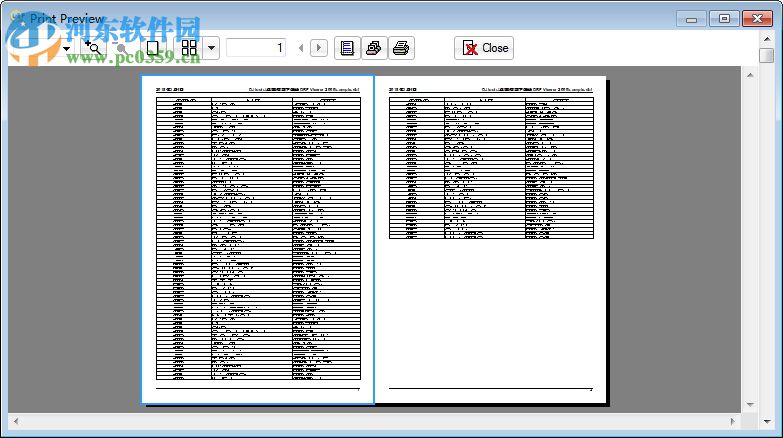Image resolution: width=783 pixels, height=438 pixels.
Task: Click the outer window scrollbar up arrow
Action: click(x=767, y=38)
